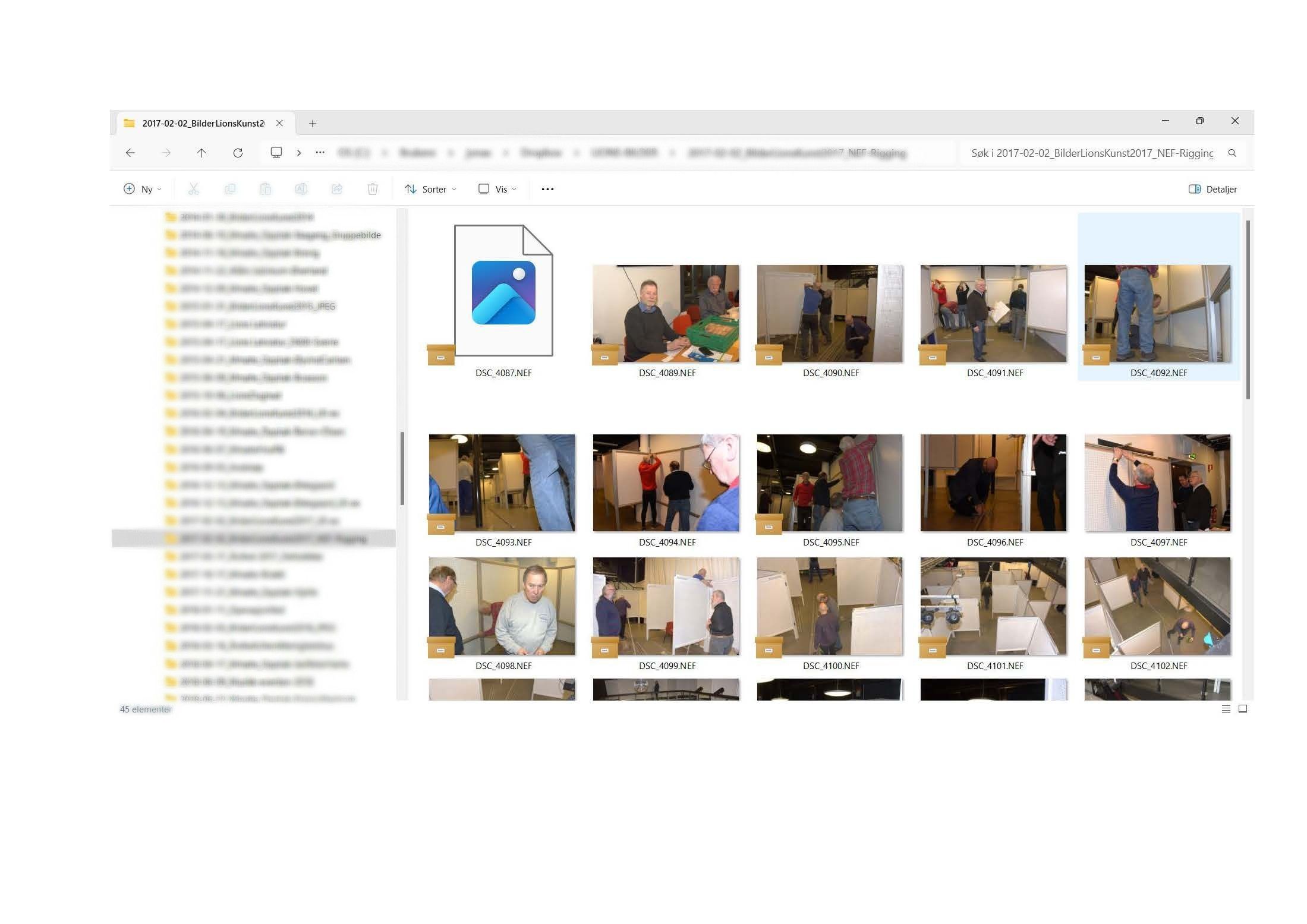Screen dimensions: 1307x924
Task: Select the Rename icon
Action: point(301,189)
